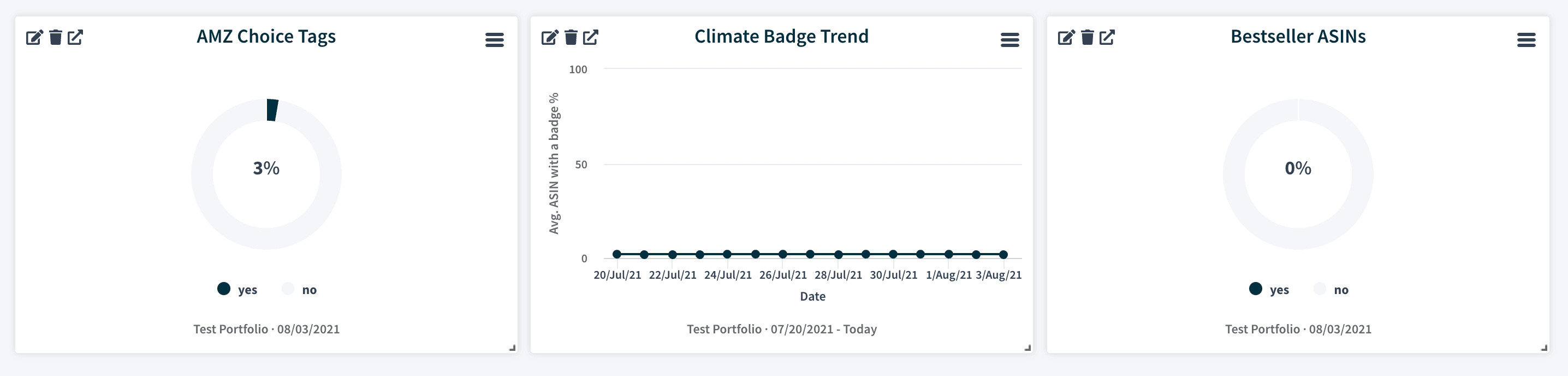
Task: Edit the Climate Badge Trend widget
Action: tap(550, 38)
